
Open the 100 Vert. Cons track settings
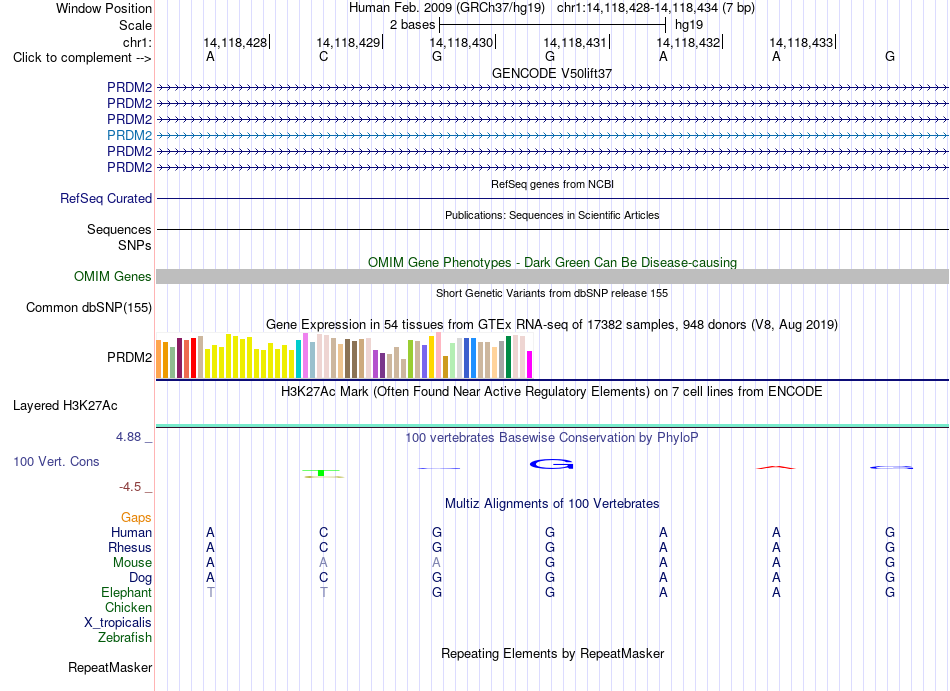56,461
